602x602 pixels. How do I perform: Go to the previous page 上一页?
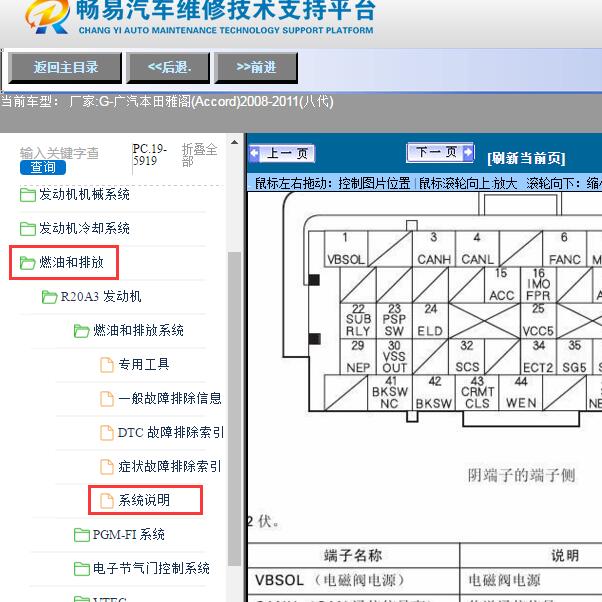(282, 154)
